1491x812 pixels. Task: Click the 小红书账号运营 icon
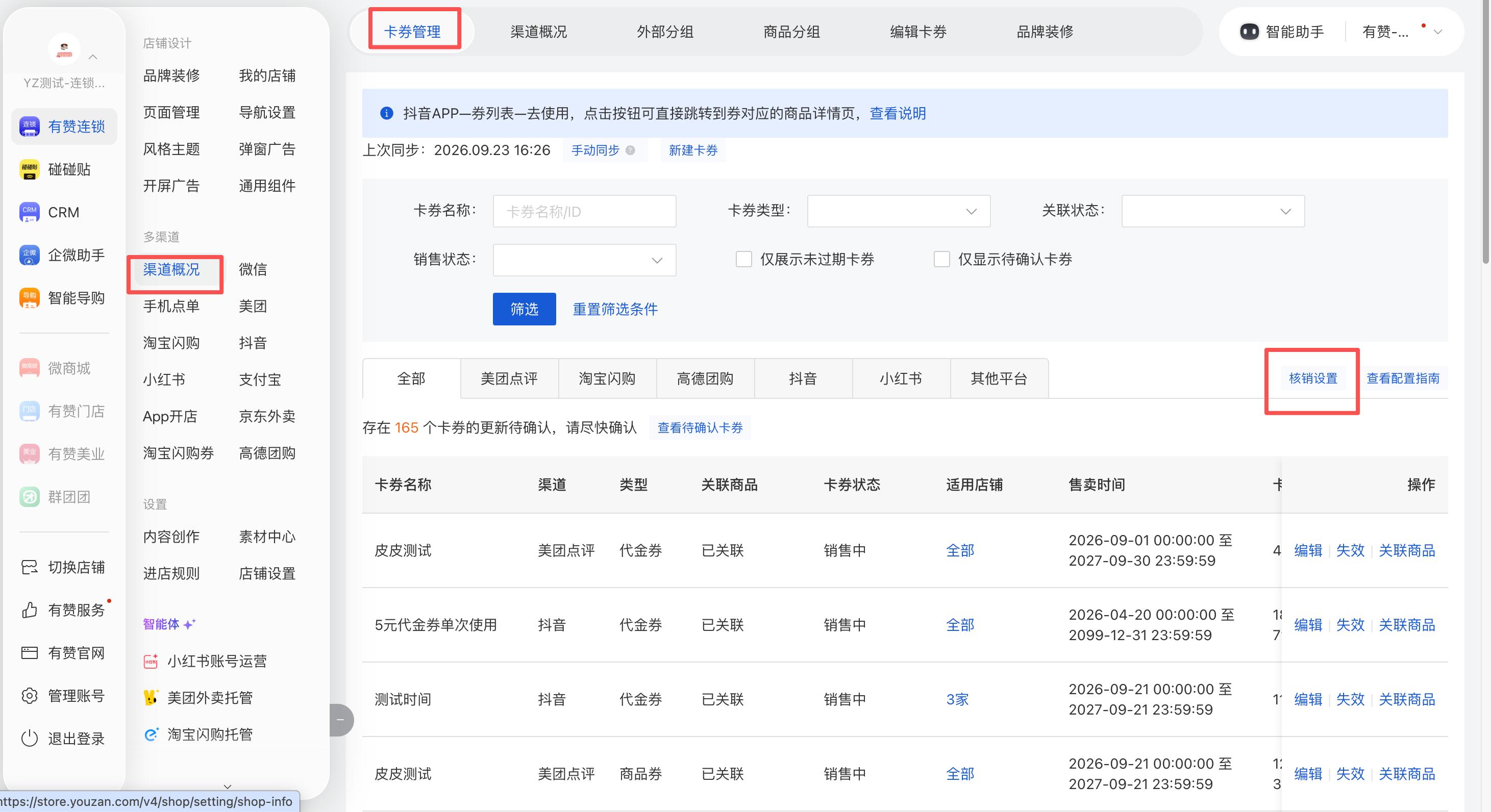coord(151,661)
